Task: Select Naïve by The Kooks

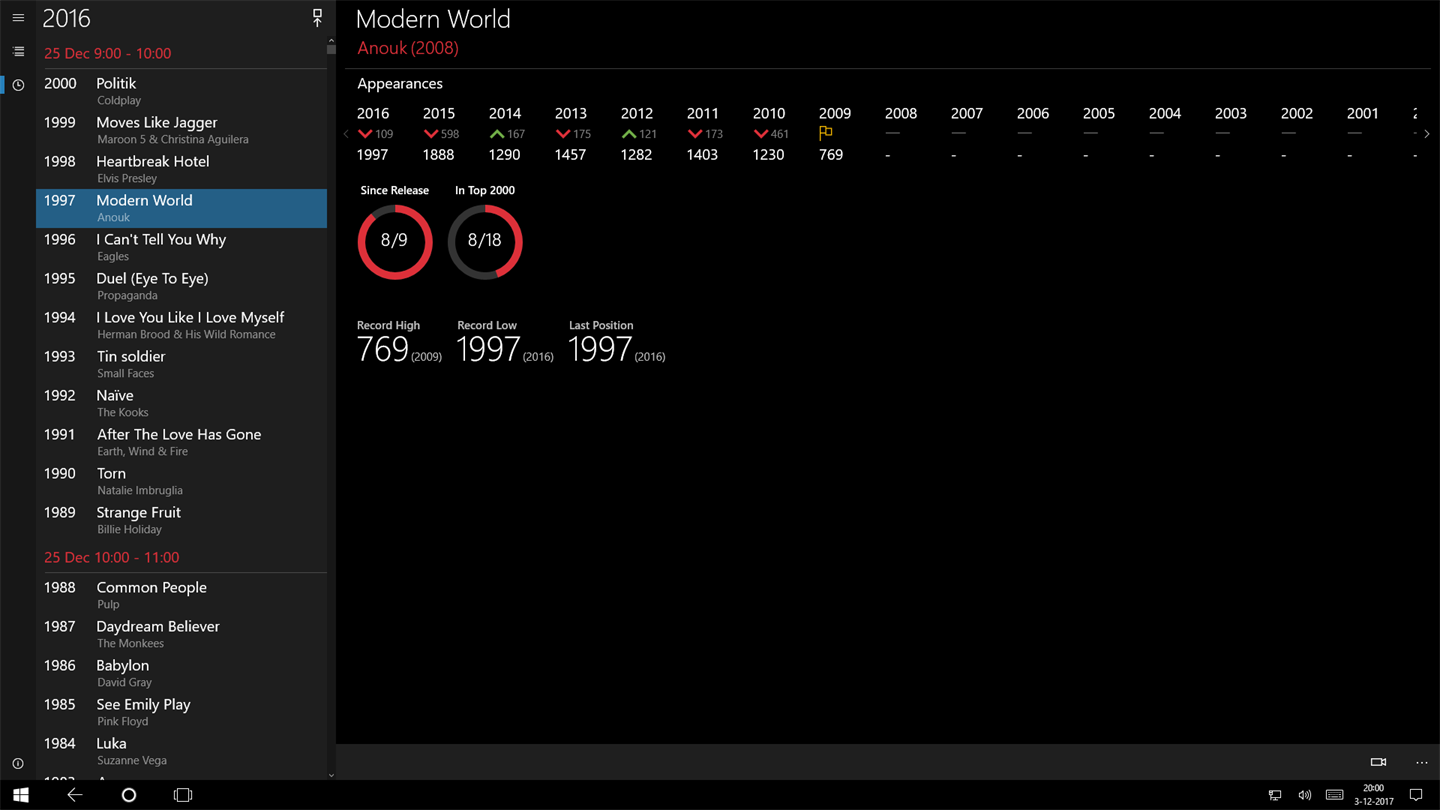Action: (x=181, y=403)
